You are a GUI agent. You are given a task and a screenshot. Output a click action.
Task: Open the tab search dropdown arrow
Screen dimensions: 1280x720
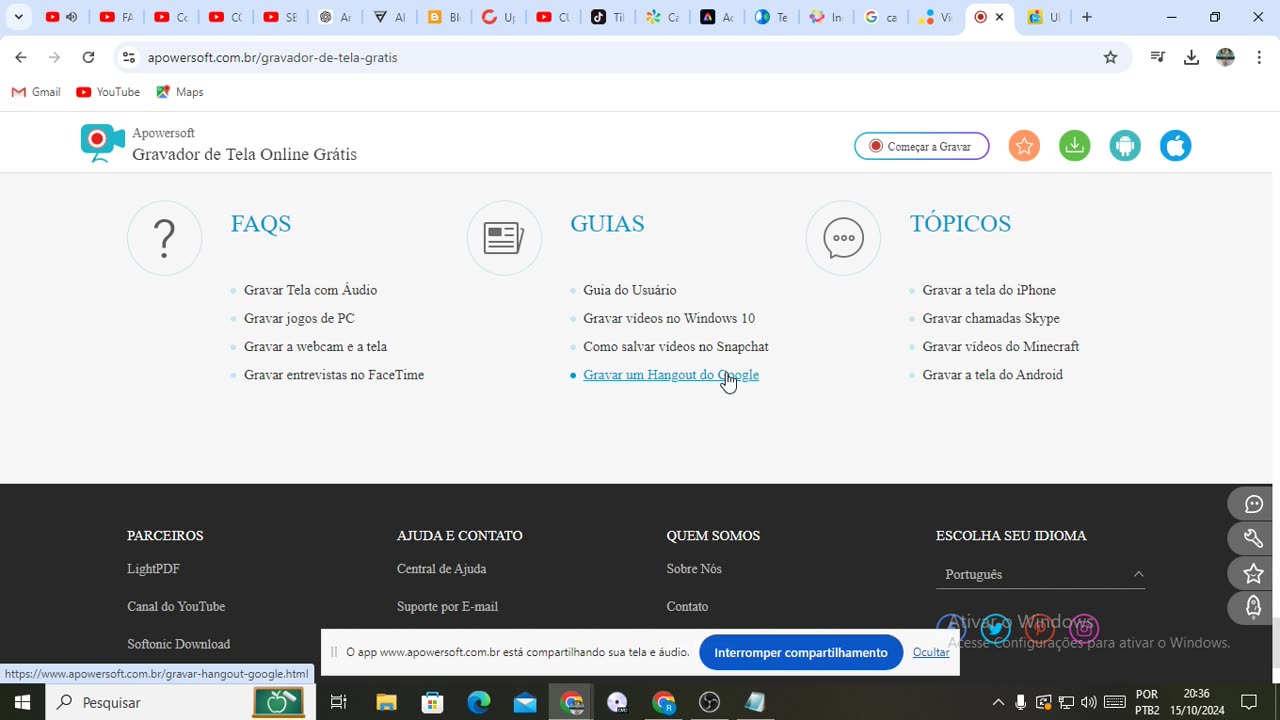pyautogui.click(x=18, y=17)
